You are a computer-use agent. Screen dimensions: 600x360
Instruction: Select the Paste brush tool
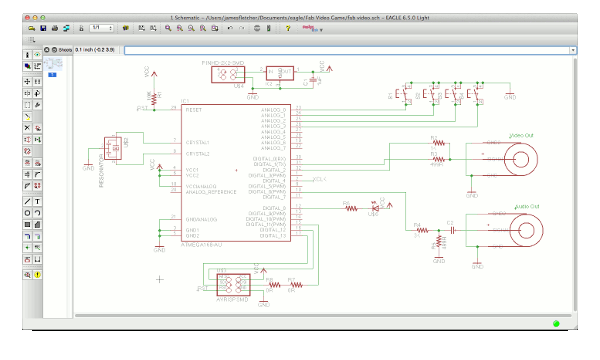pos(27,116)
